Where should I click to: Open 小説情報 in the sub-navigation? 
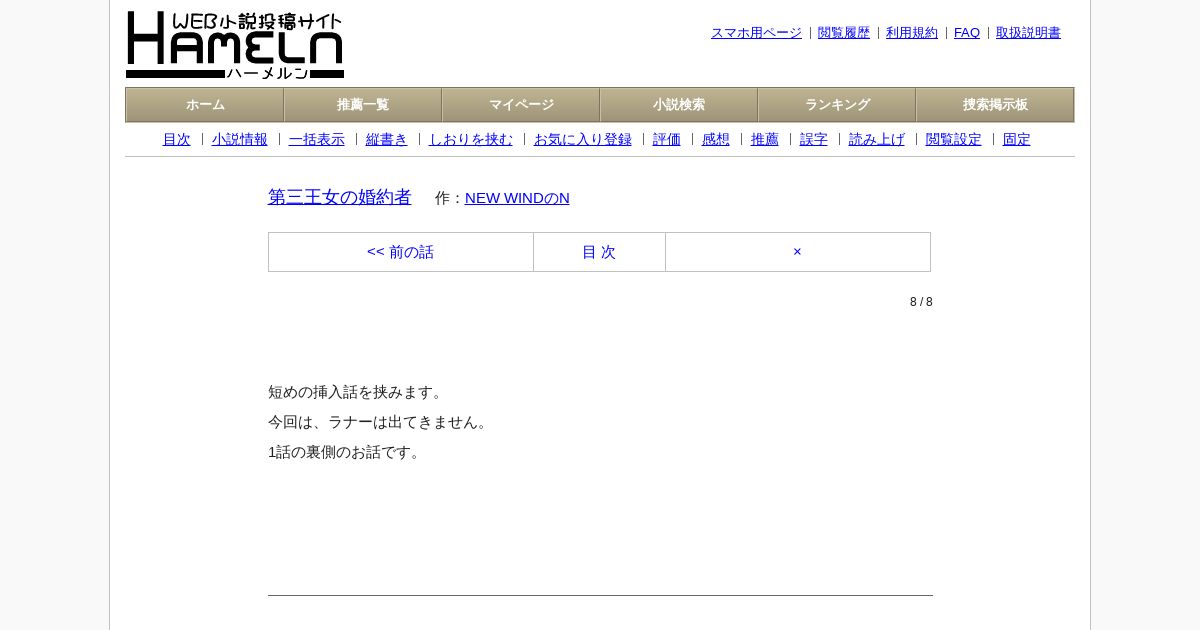coord(240,139)
